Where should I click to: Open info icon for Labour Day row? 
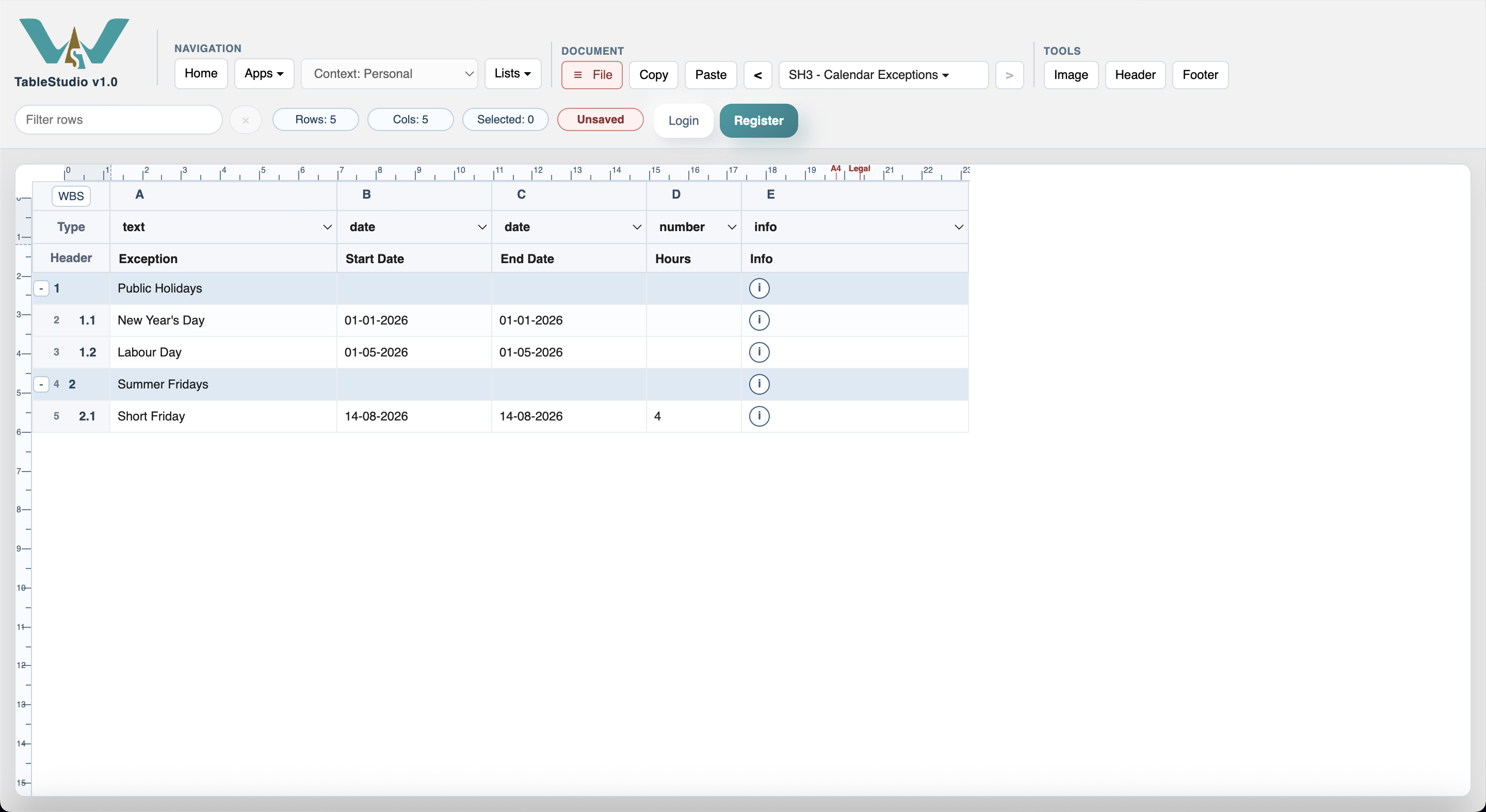[x=759, y=352]
